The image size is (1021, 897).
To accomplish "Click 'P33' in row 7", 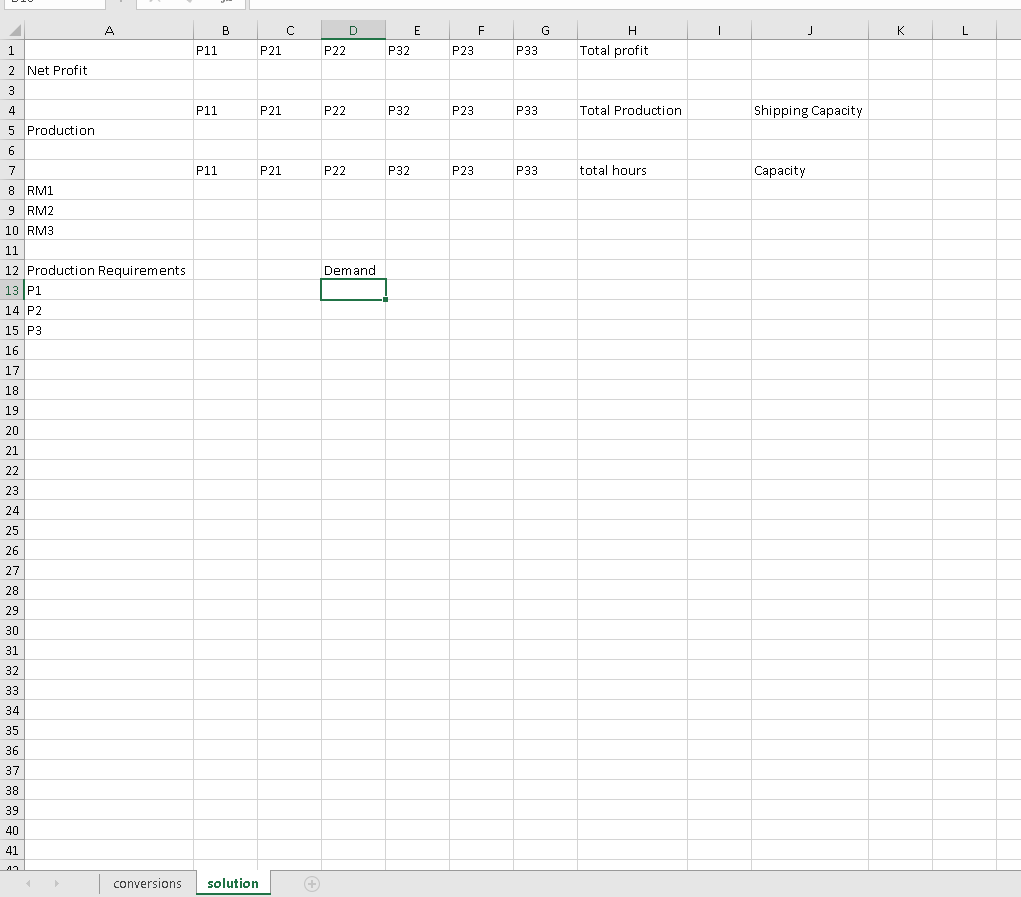I will 545,170.
